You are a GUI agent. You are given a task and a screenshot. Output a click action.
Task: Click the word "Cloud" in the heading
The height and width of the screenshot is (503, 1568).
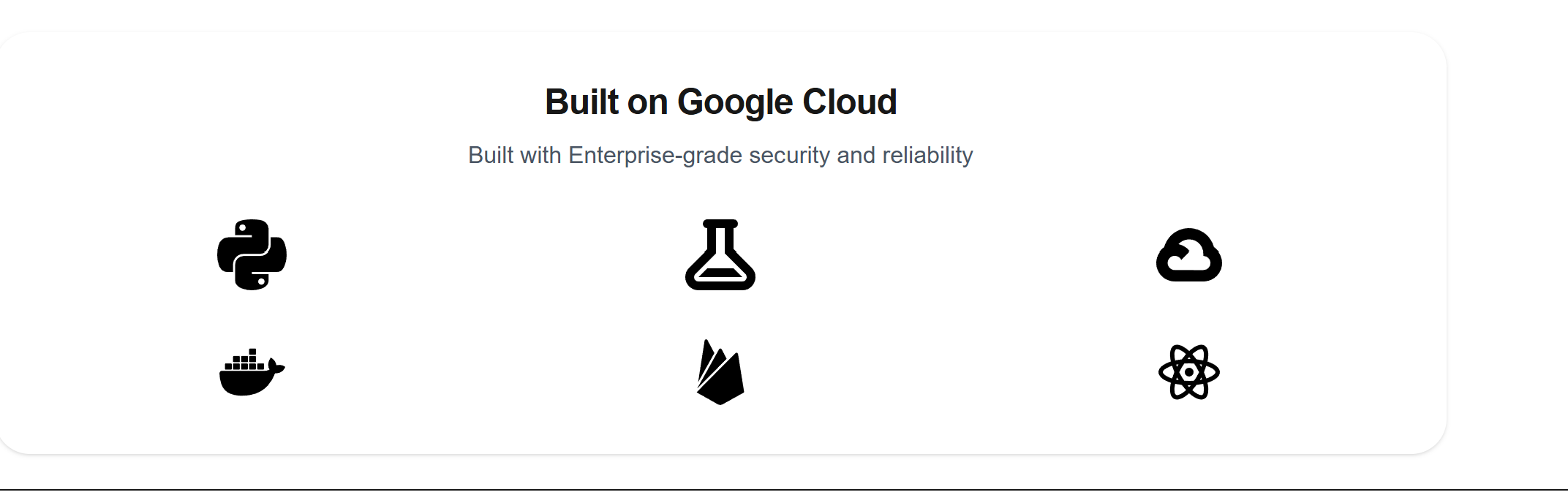point(850,102)
